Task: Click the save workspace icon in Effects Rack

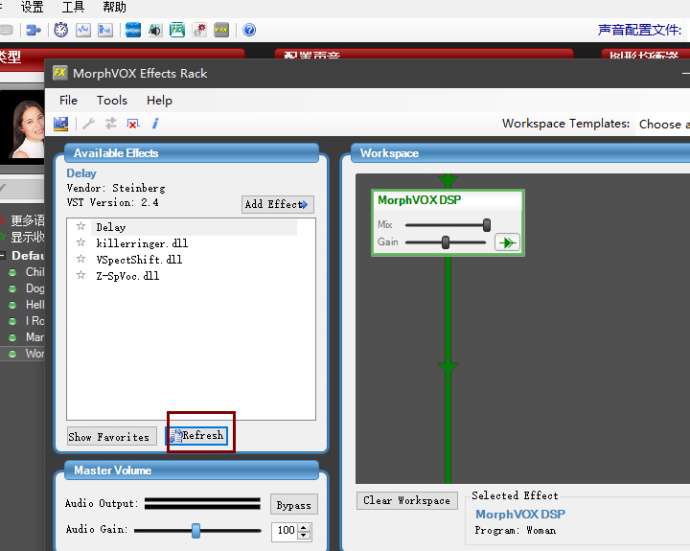Action: [61, 124]
